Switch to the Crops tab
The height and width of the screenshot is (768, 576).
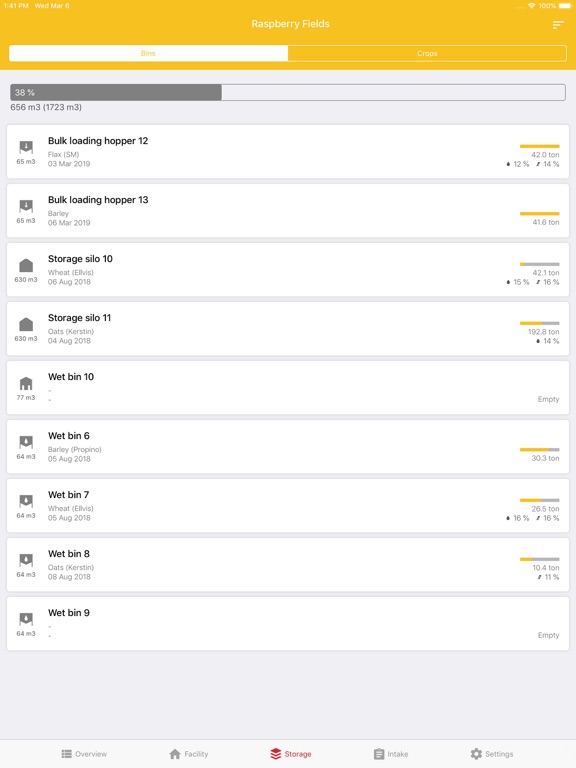pos(427,53)
